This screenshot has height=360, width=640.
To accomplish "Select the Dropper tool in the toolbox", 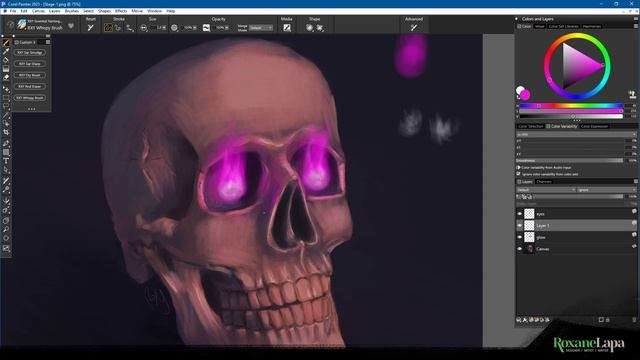I will click(x=6, y=51).
